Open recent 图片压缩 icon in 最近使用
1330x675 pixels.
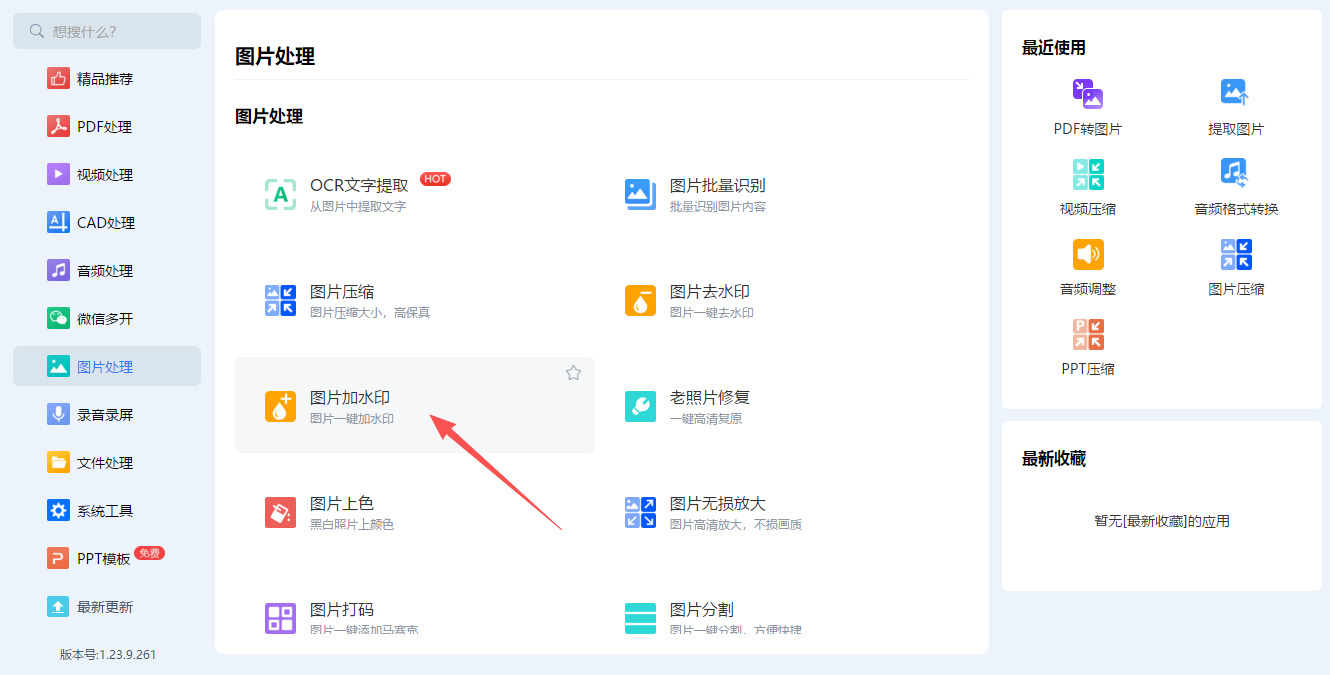[1236, 254]
